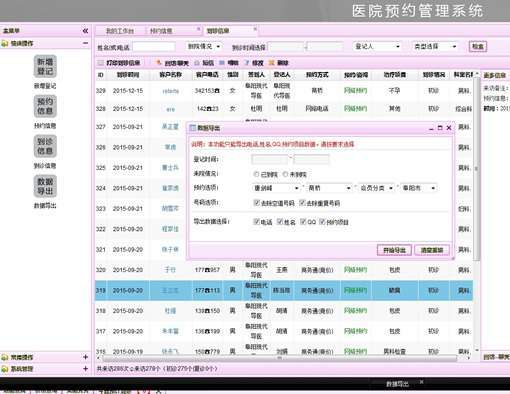The height and width of the screenshot is (394, 510).
Task: Collapse the main menu with double-arrow icon
Action: coord(85,31)
